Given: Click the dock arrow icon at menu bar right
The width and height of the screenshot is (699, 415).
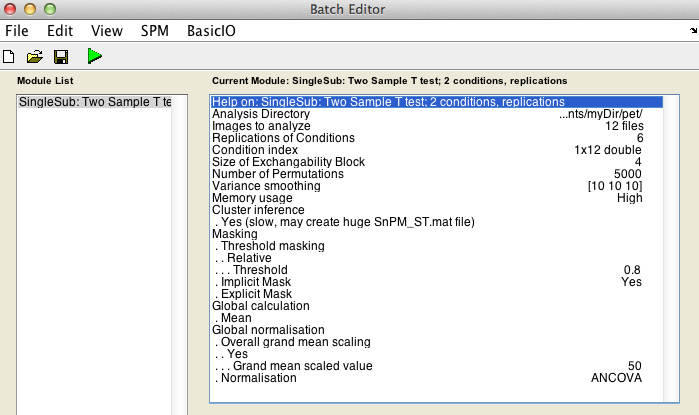Looking at the screenshot, I should [x=693, y=30].
